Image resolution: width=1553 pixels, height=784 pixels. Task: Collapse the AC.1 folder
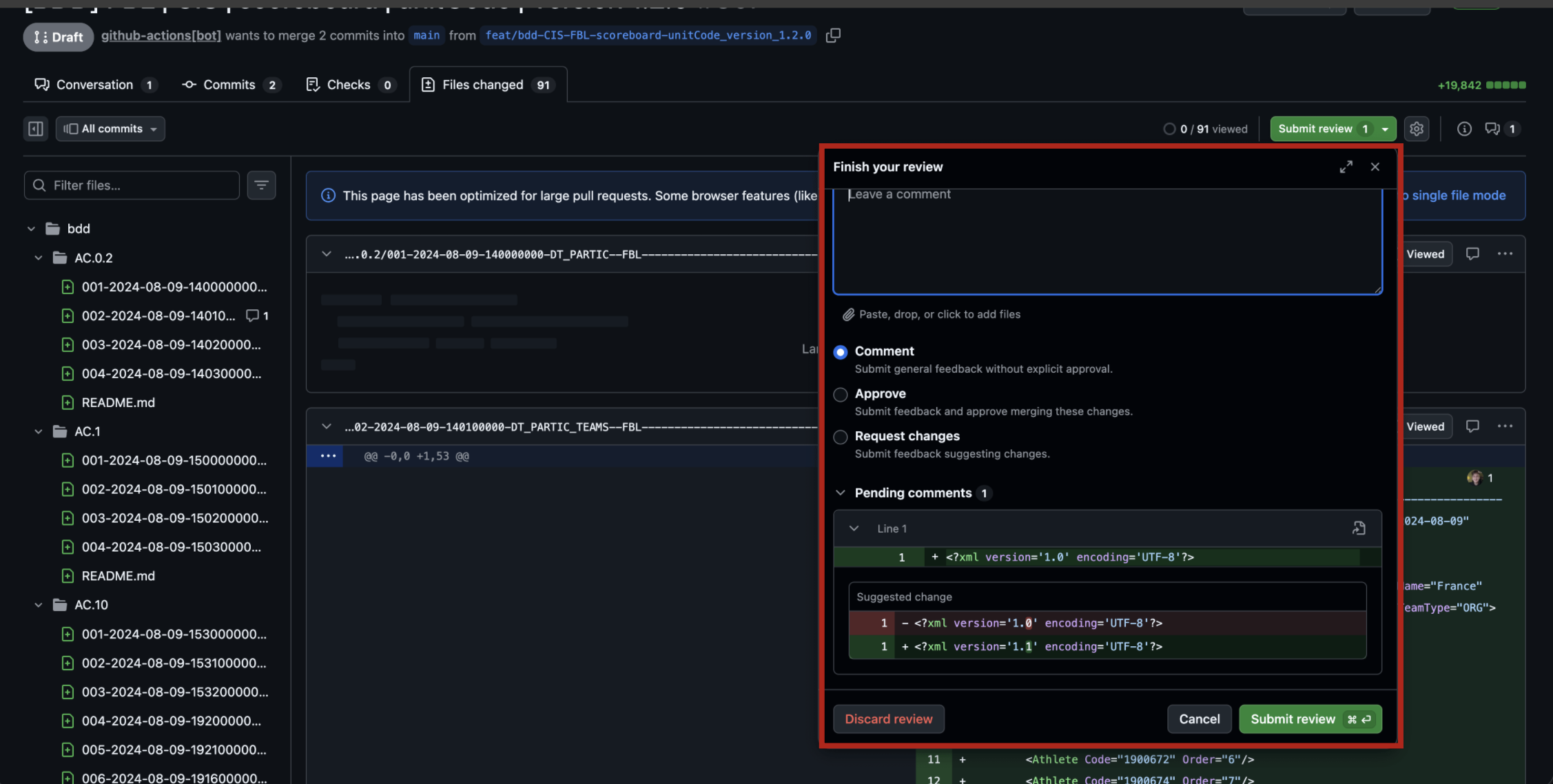coord(39,431)
